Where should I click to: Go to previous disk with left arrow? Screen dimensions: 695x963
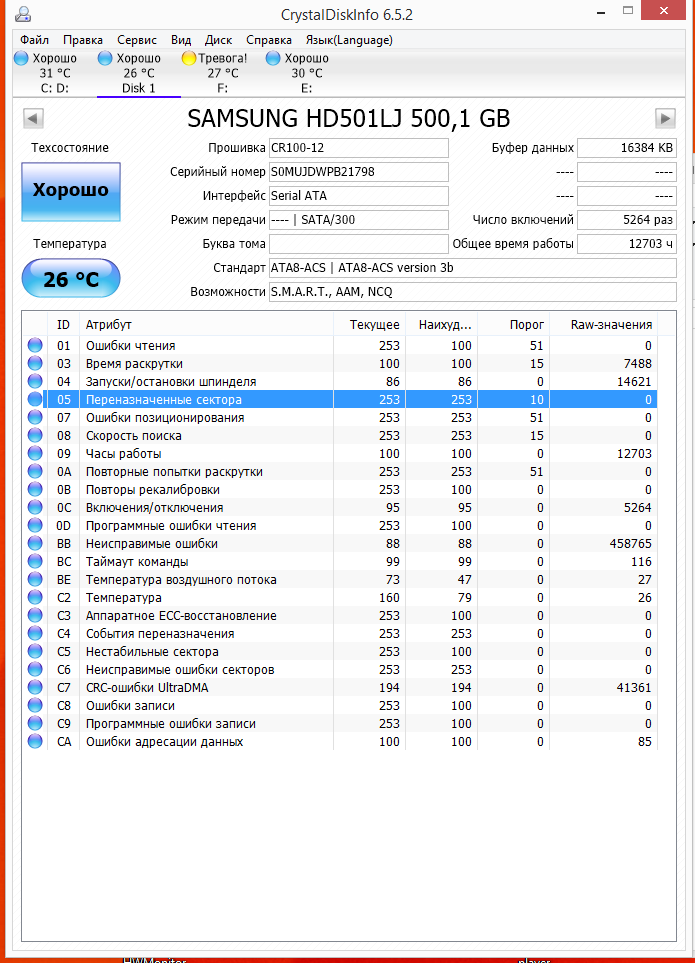[x=33, y=118]
